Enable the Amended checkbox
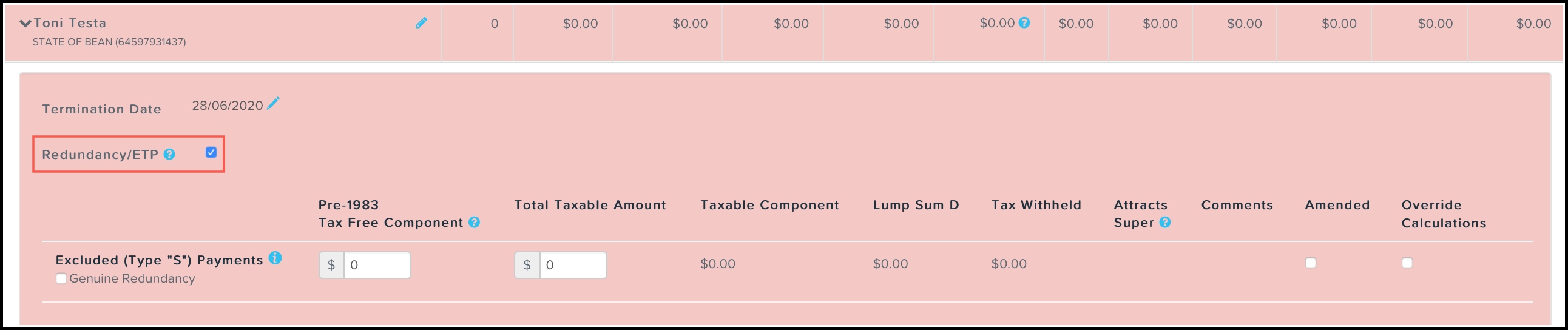 1311,263
